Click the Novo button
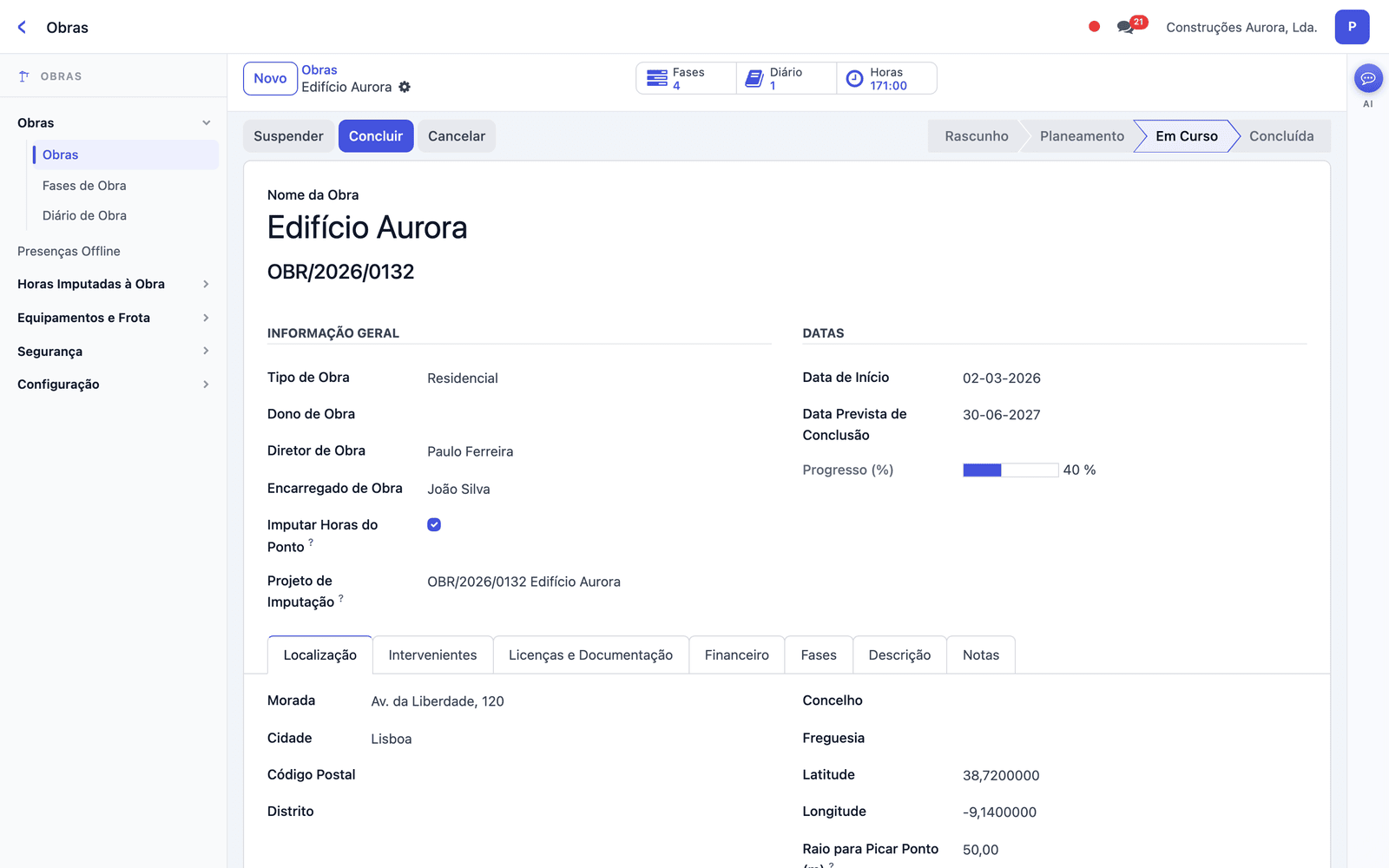Screen dimensions: 1389x868 point(270,78)
